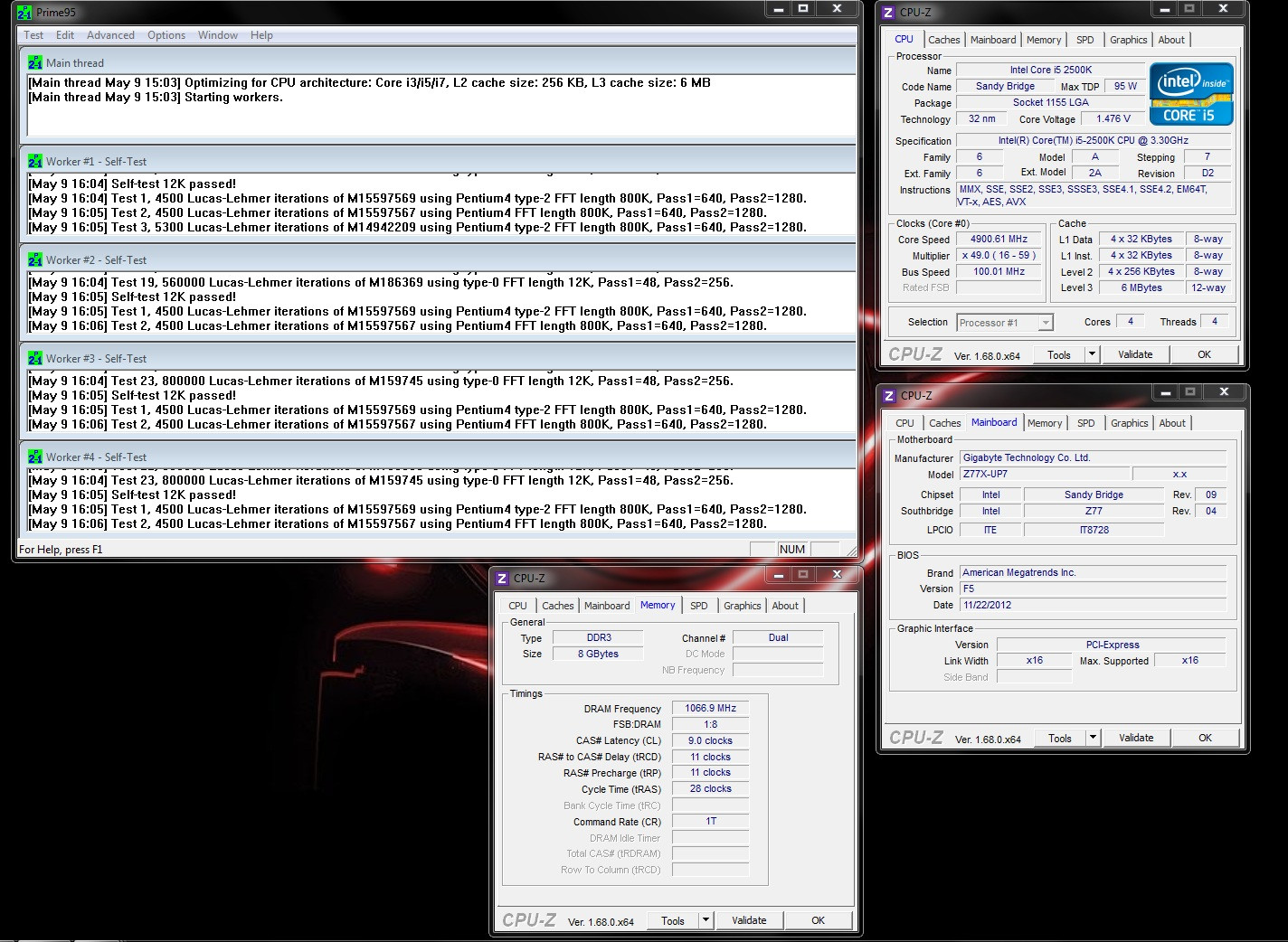Click the Worker #1 Self-Test window icon
This screenshot has width=1288, height=942.
pyautogui.click(x=35, y=161)
